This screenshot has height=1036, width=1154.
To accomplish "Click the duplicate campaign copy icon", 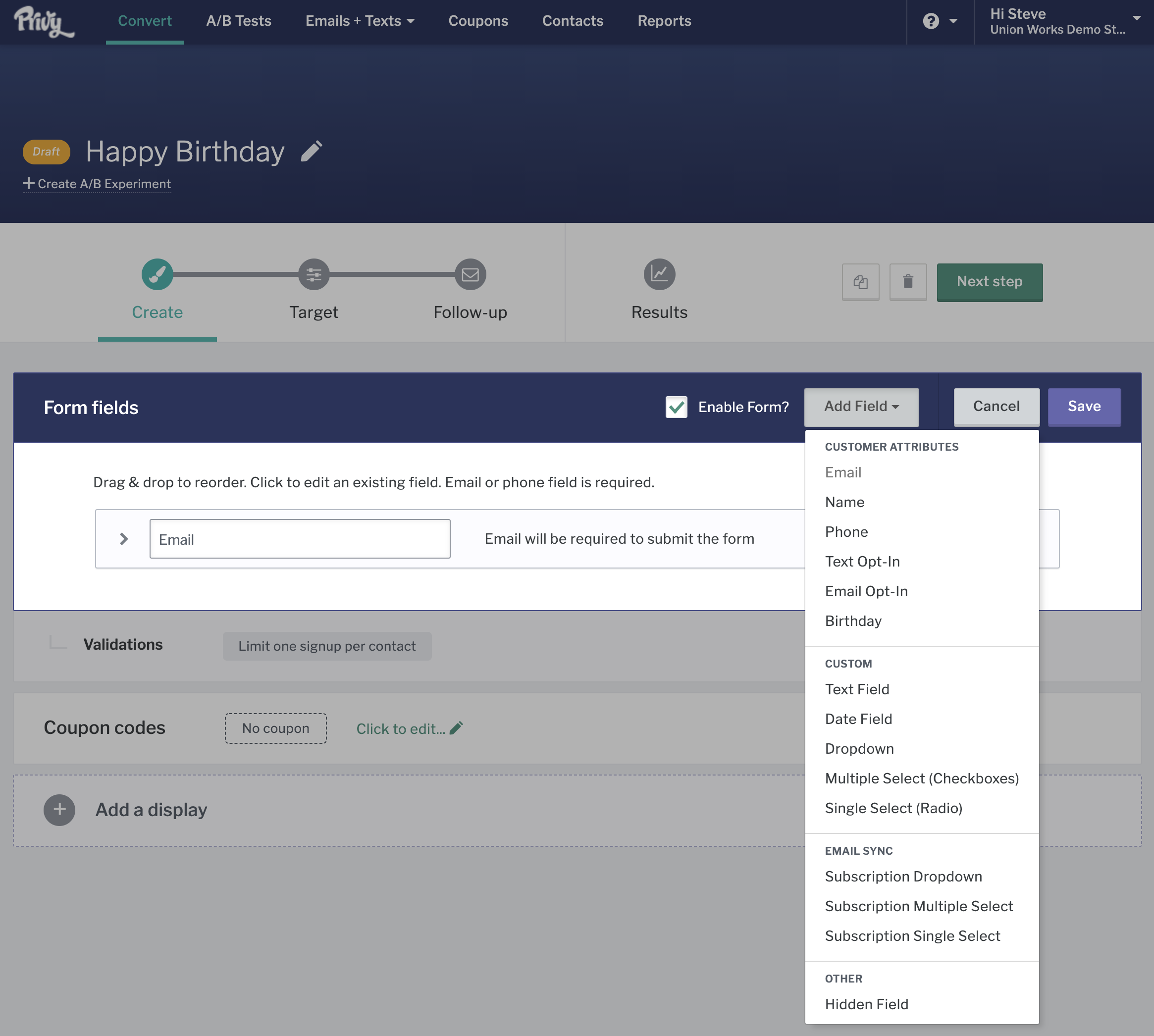I will [x=860, y=282].
